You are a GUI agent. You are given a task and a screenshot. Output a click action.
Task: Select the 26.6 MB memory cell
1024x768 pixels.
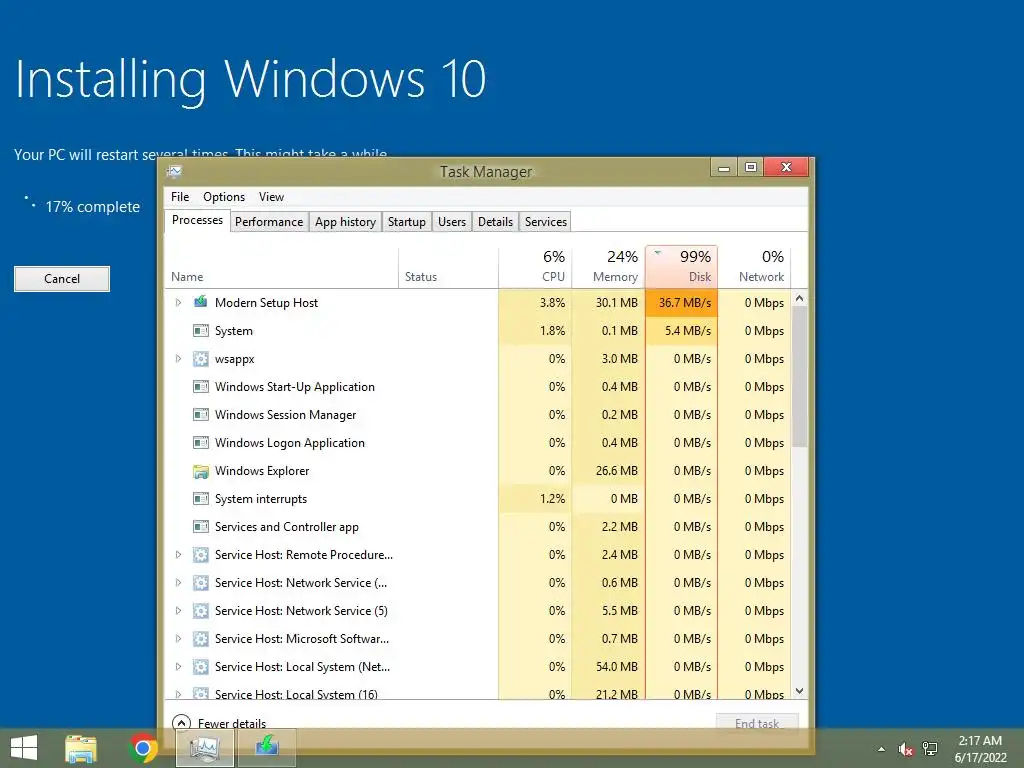[609, 471]
